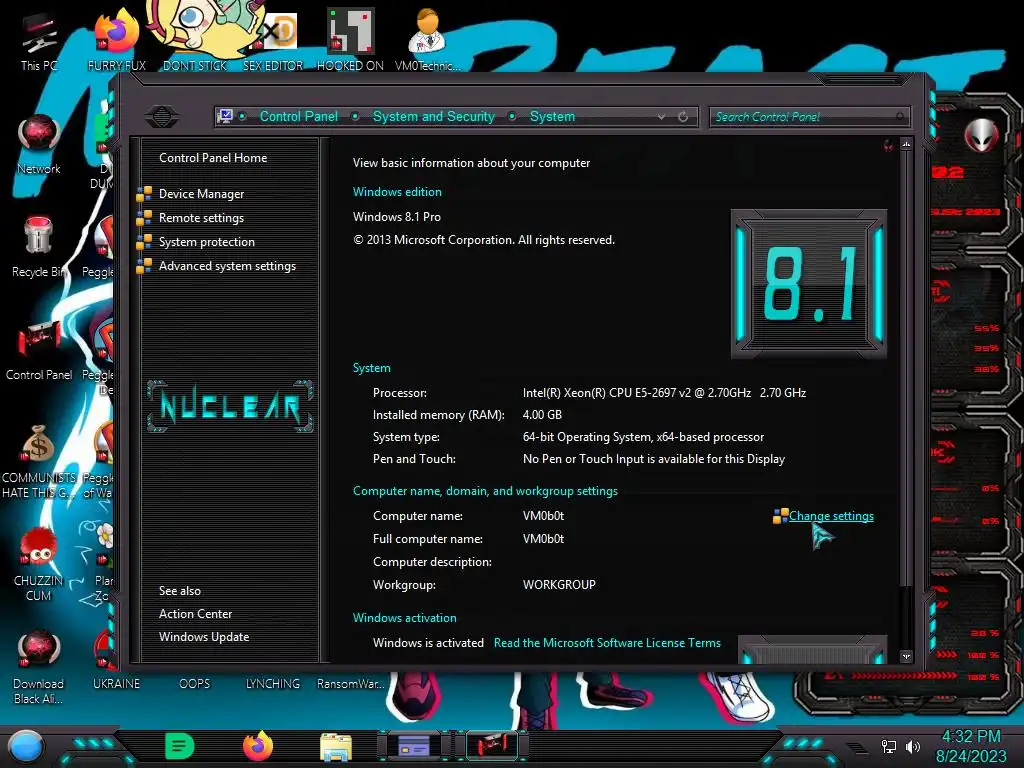This screenshot has width=1024, height=768.
Task: Open Control Panel Home
Action: (213, 157)
